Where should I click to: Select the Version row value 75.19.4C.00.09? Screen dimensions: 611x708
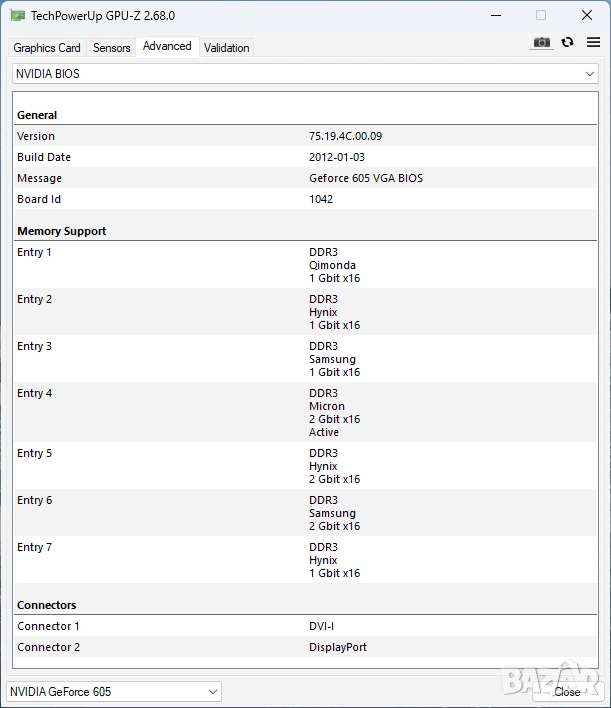345,136
